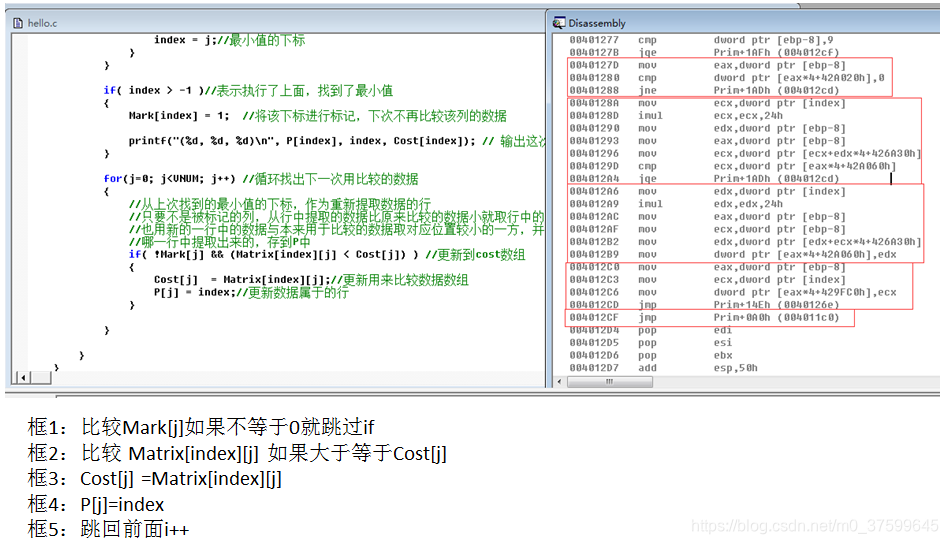Click the mov instruction at 004012B9
The width and height of the screenshot is (948, 544).
pyautogui.click(x=732, y=254)
